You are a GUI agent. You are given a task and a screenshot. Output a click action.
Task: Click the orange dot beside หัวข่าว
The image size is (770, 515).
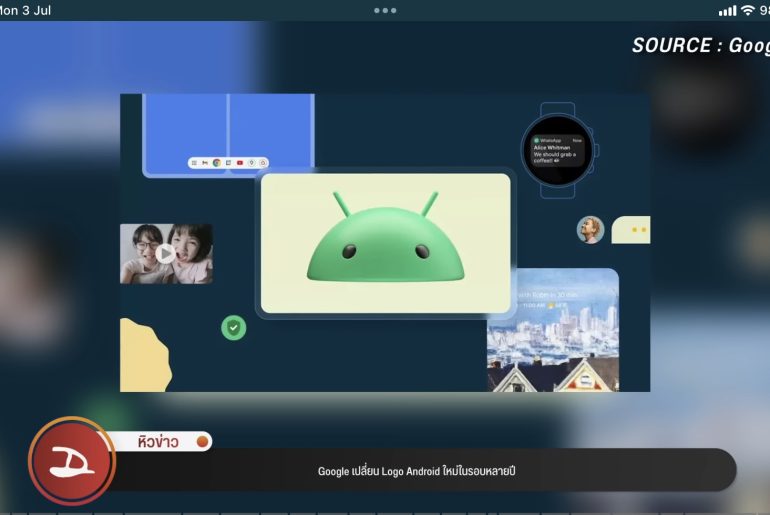tap(202, 441)
